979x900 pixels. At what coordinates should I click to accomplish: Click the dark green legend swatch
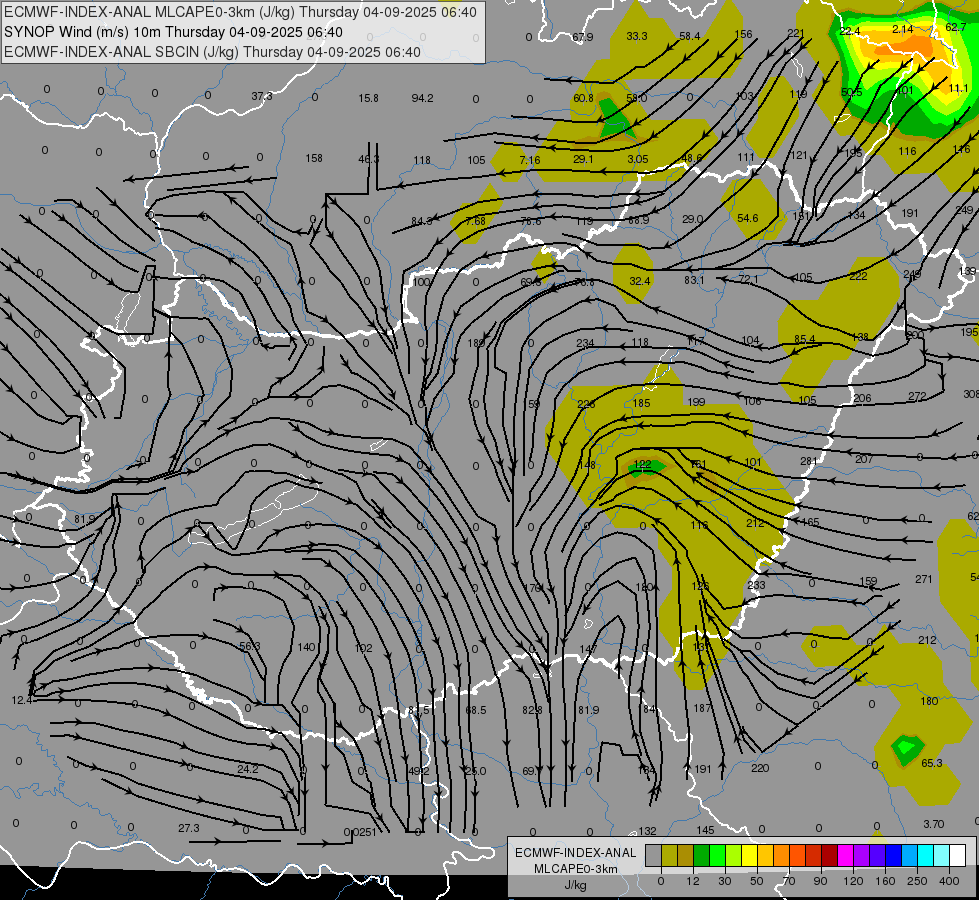coord(702,856)
